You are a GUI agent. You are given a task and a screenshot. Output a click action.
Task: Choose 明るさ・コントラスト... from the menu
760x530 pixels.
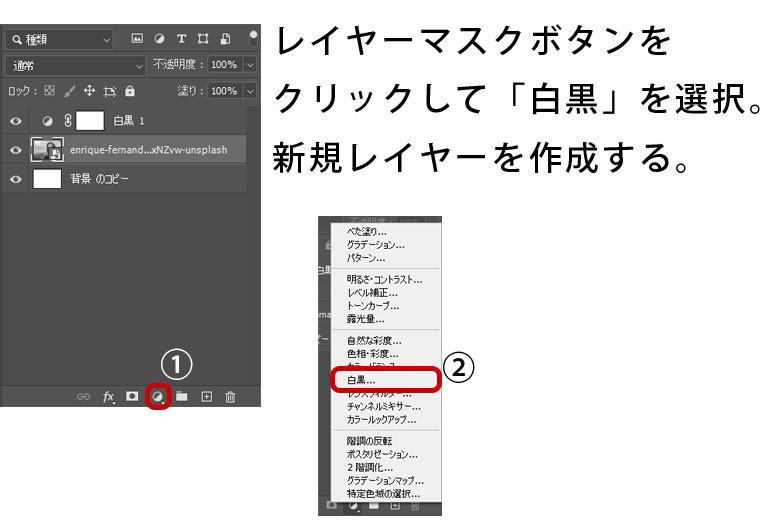pos(386,279)
